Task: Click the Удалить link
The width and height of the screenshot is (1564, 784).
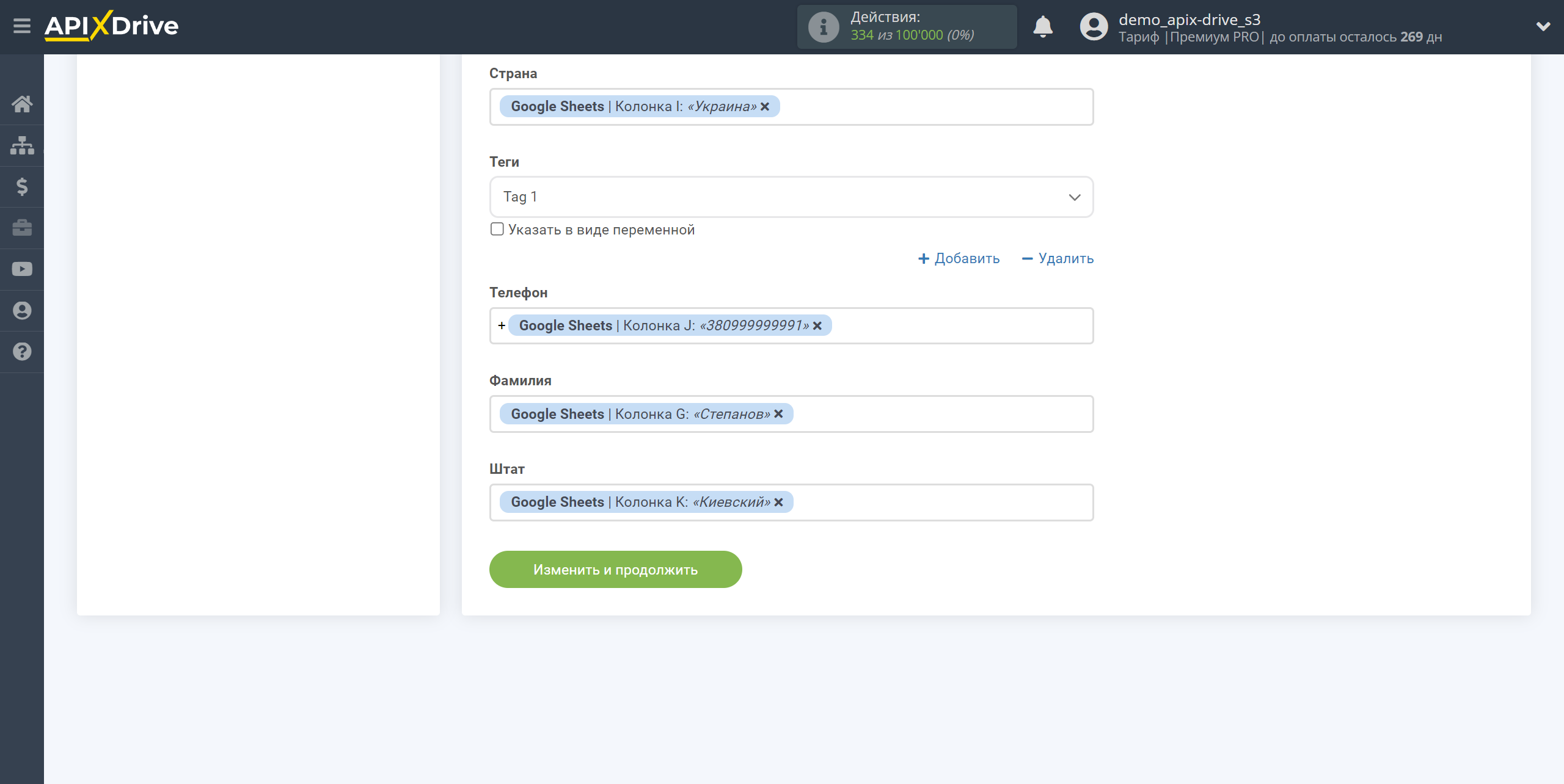Action: click(x=1058, y=258)
